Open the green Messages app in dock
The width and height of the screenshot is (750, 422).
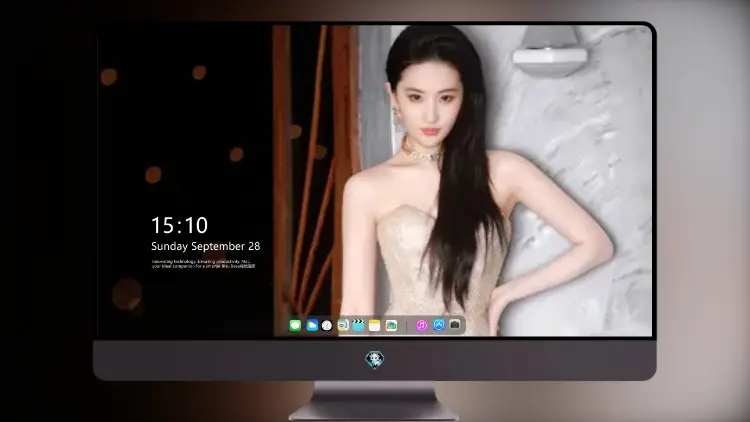pos(295,326)
